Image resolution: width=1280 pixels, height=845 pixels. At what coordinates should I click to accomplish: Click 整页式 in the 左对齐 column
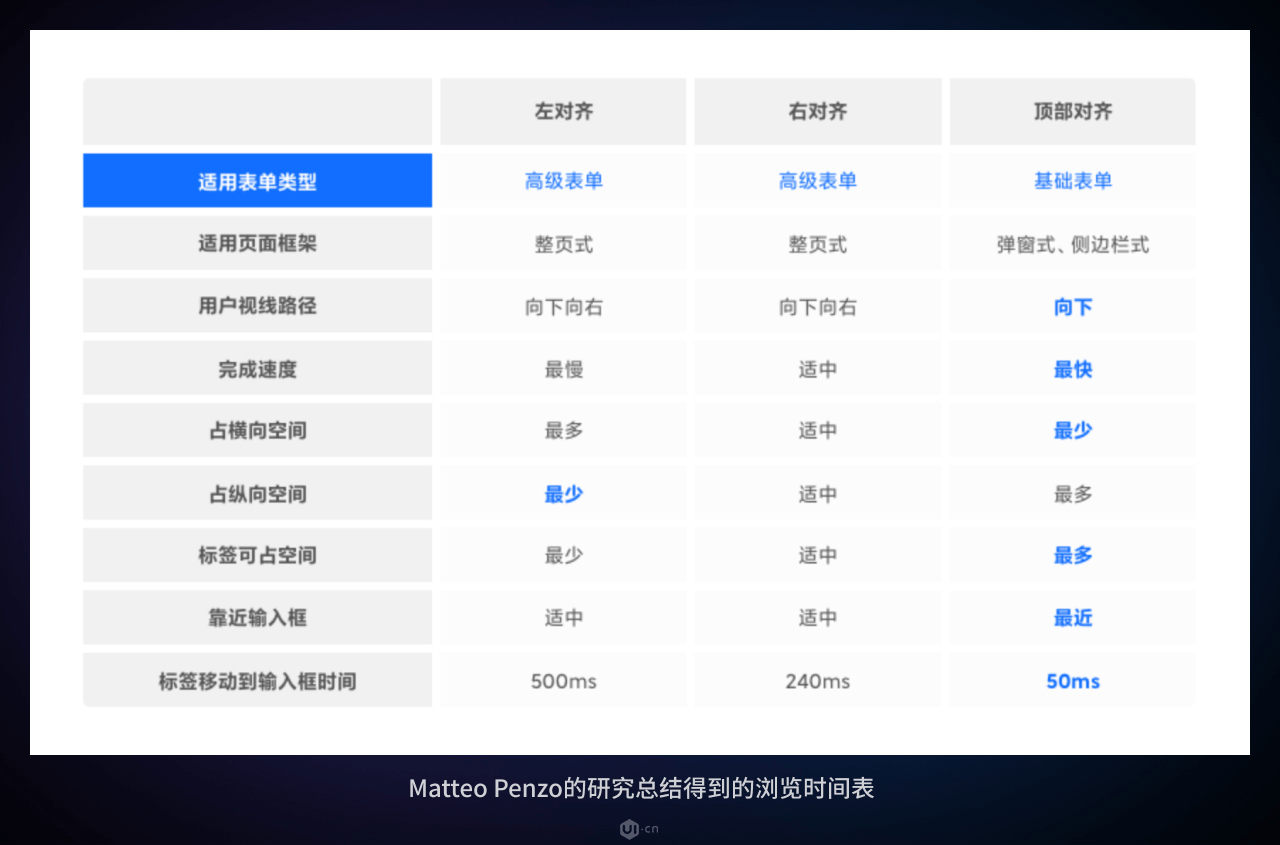[564, 244]
